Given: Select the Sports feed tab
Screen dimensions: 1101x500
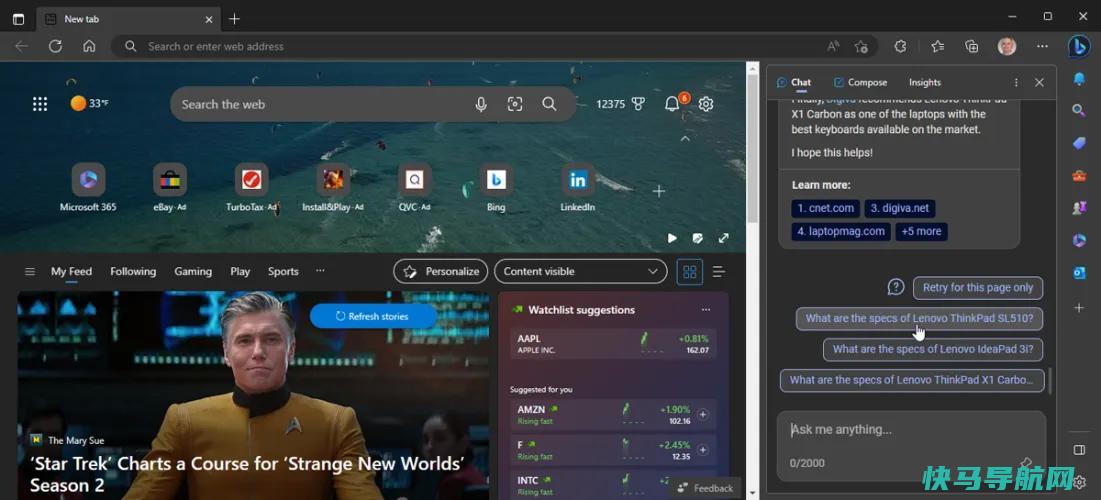Looking at the screenshot, I should tap(283, 271).
